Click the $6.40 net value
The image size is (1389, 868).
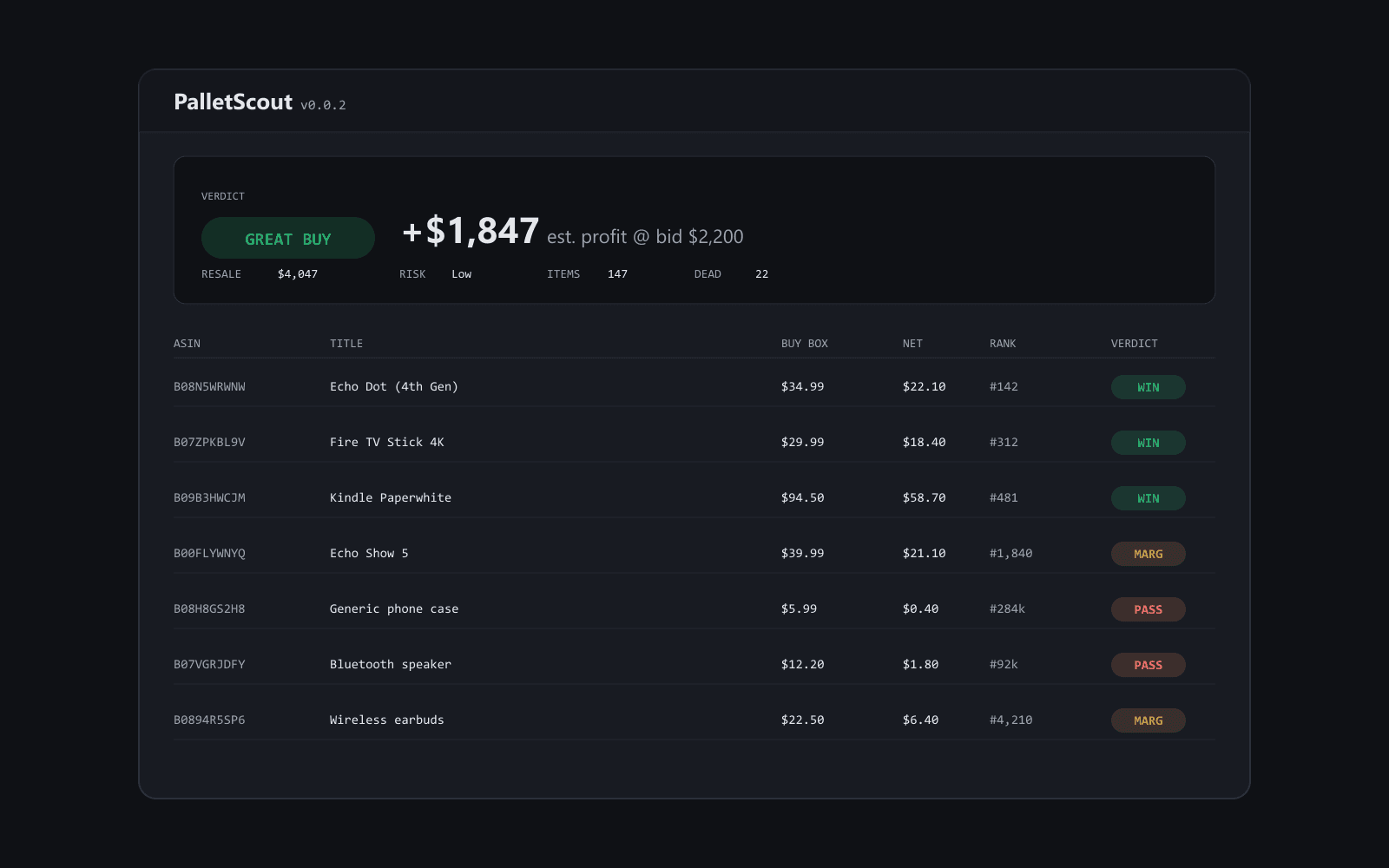point(921,720)
